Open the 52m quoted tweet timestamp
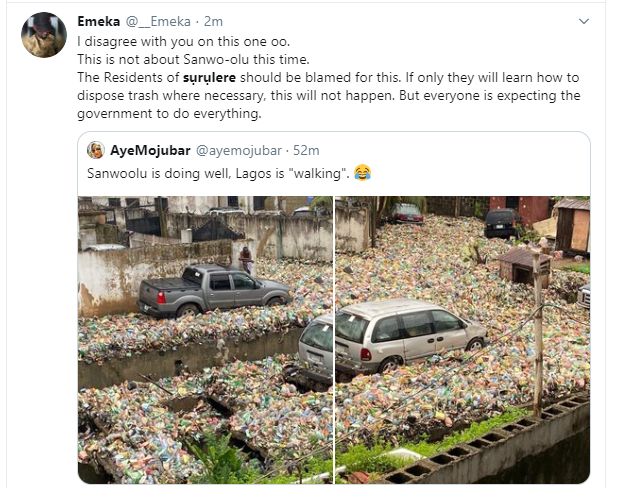Screen dimensions: 618x488 pyautogui.click(x=306, y=150)
